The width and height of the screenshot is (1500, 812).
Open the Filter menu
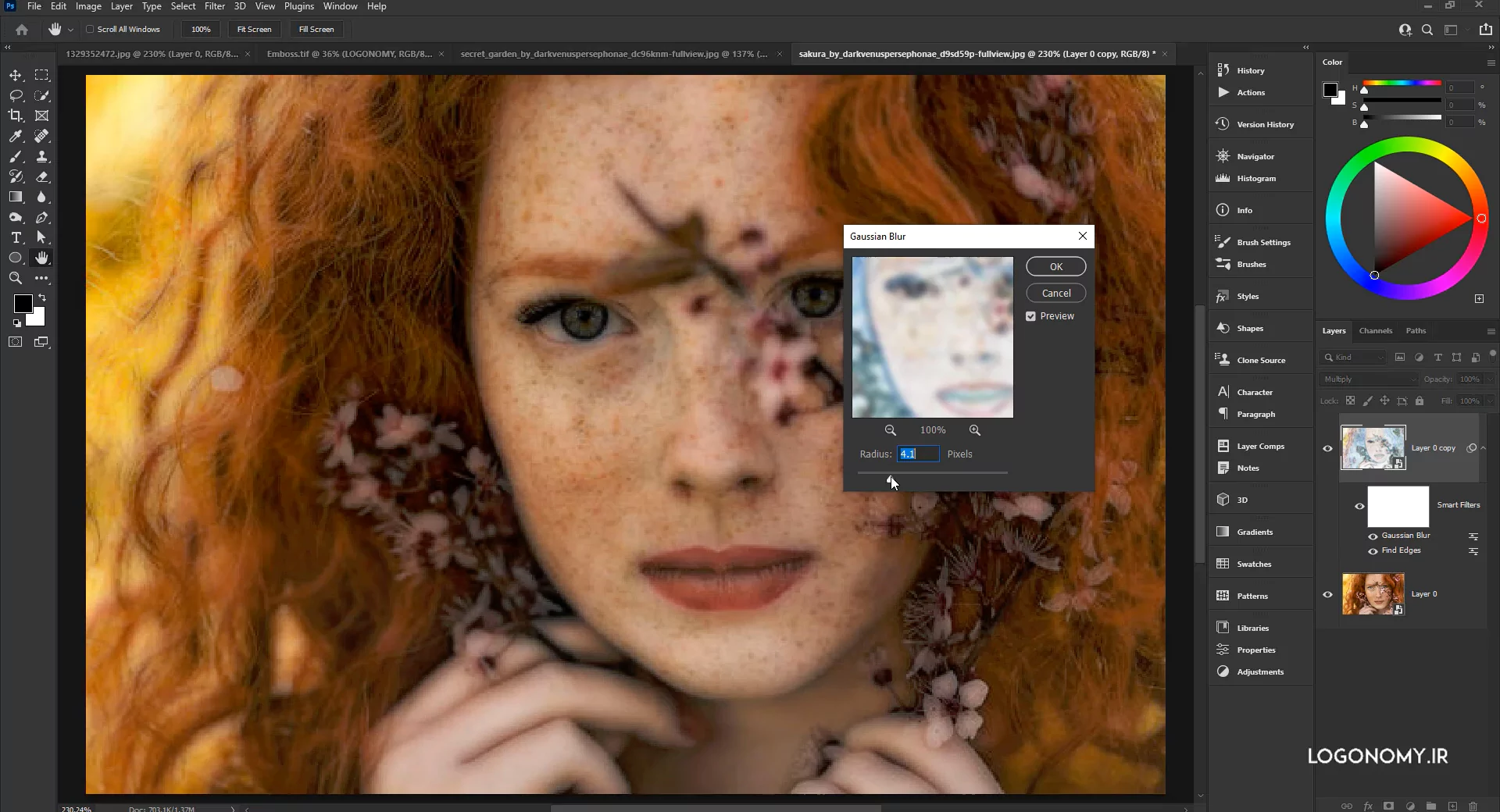[x=214, y=6]
